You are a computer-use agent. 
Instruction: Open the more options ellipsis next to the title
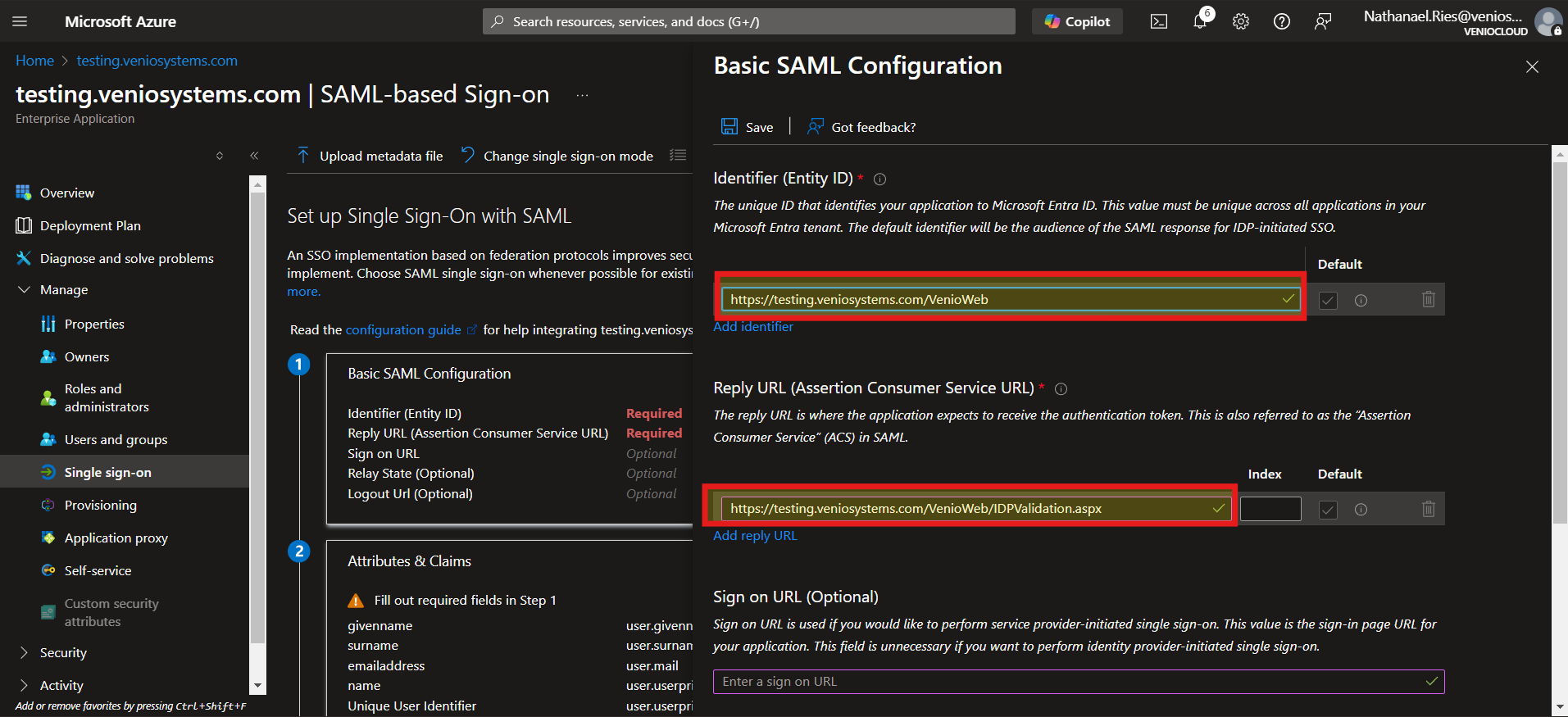point(582,95)
